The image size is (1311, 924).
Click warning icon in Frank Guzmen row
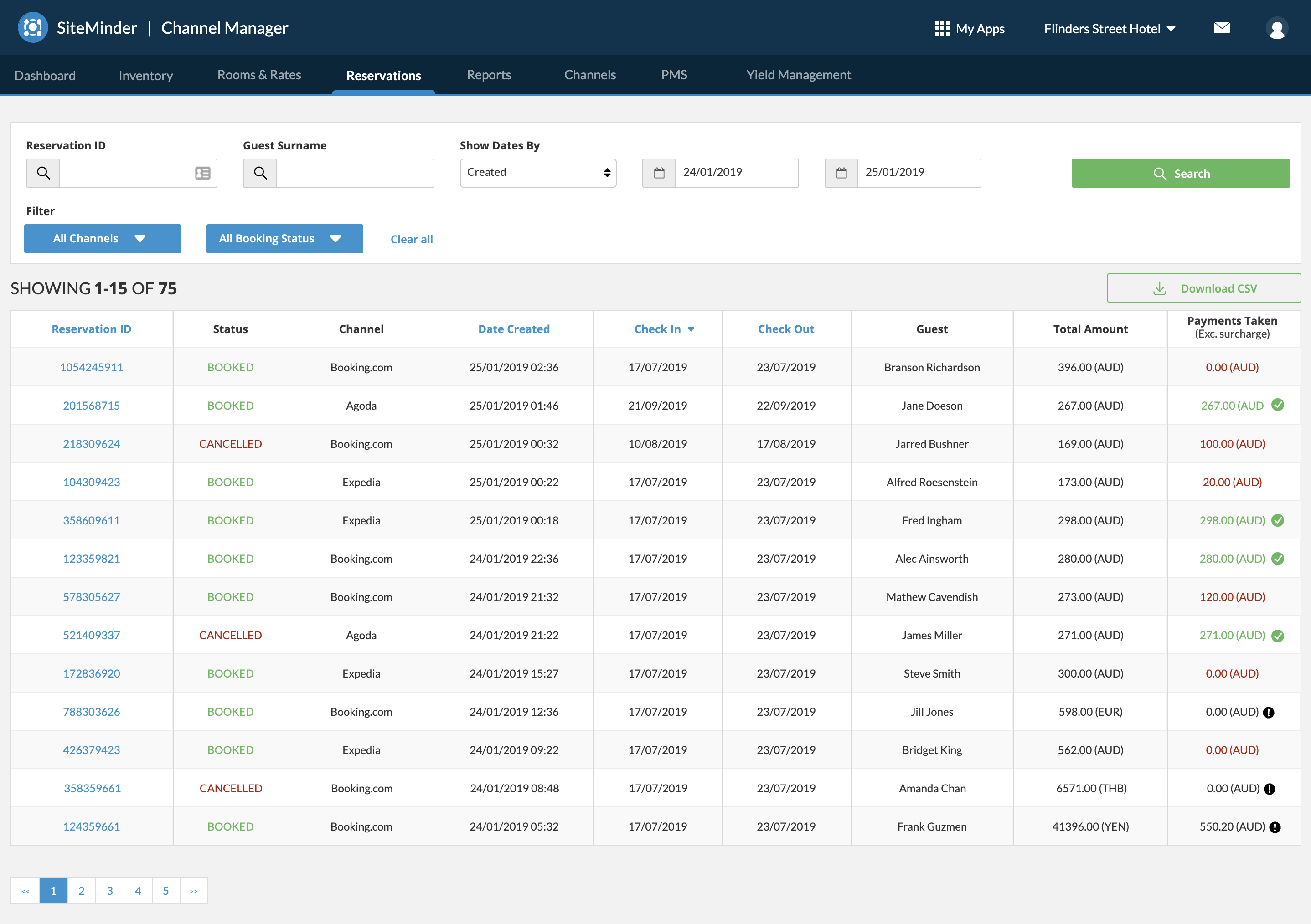pos(1275,827)
